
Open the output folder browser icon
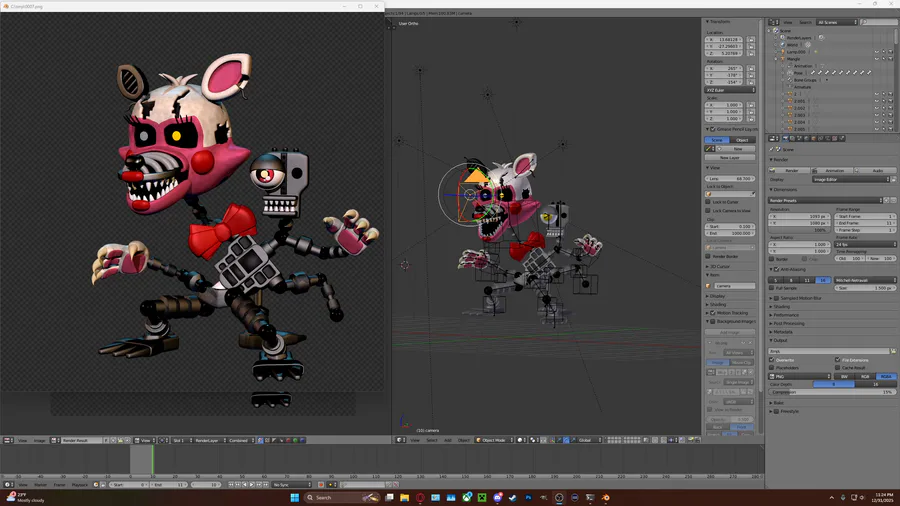click(x=893, y=351)
